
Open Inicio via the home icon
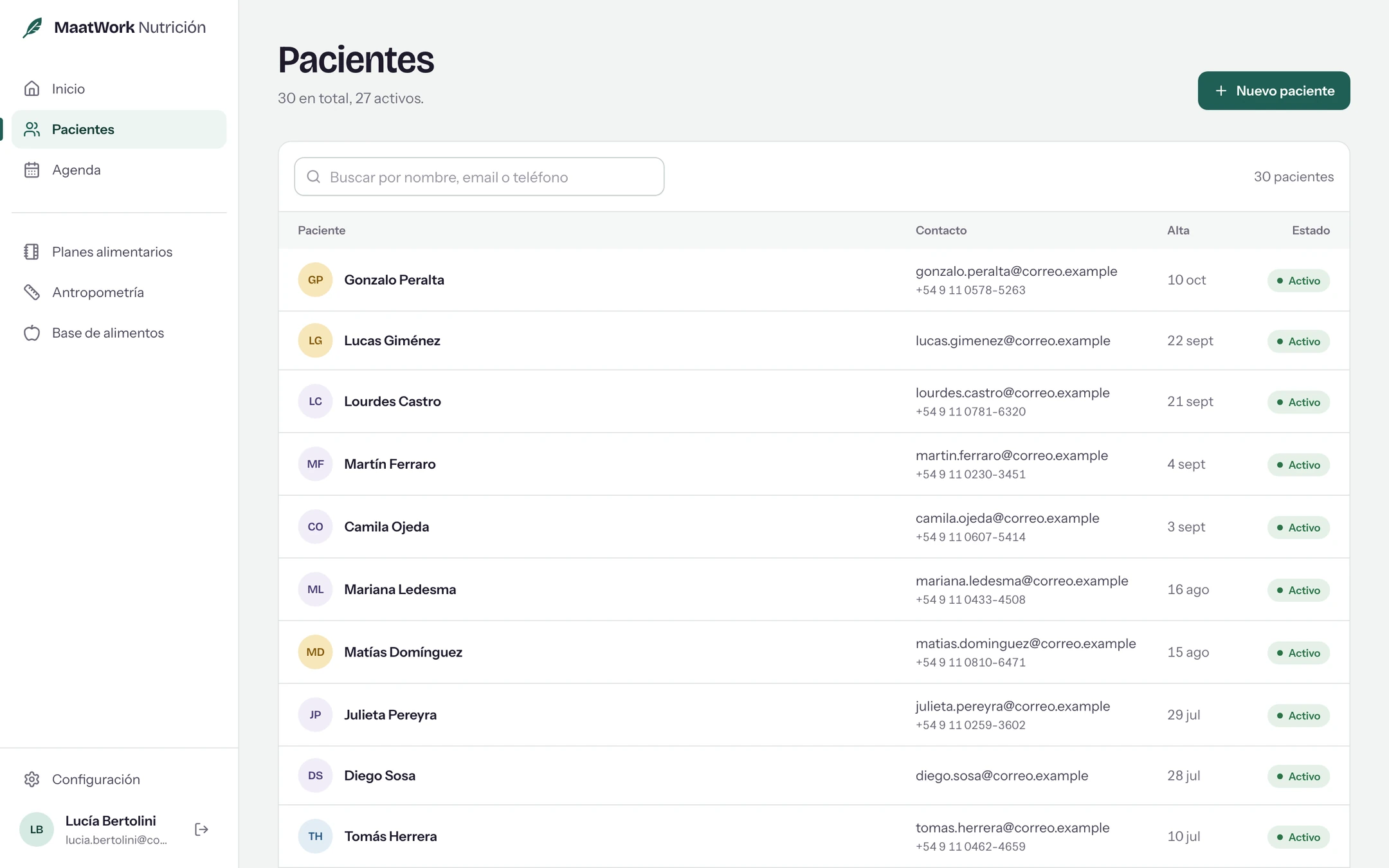tap(32, 89)
